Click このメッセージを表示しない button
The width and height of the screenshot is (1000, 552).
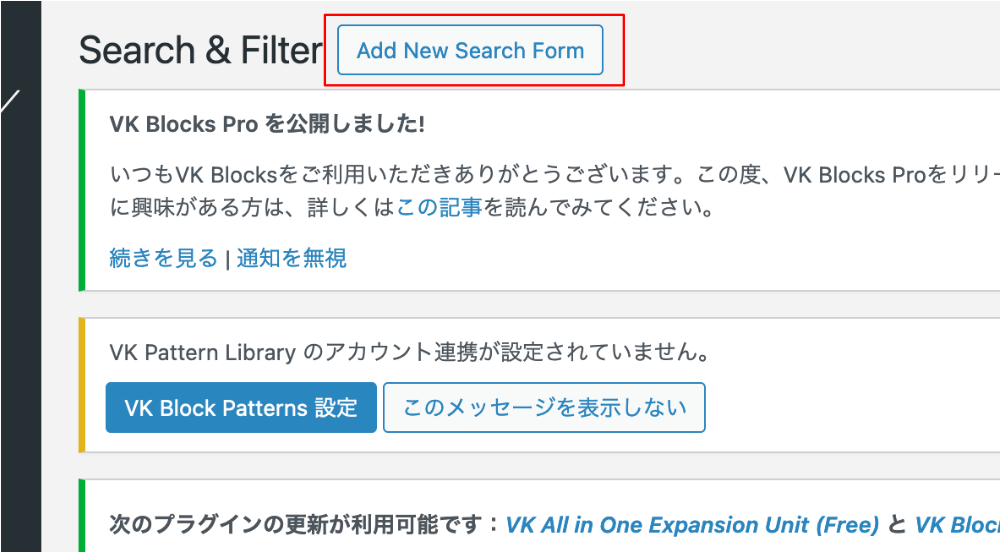(x=544, y=408)
